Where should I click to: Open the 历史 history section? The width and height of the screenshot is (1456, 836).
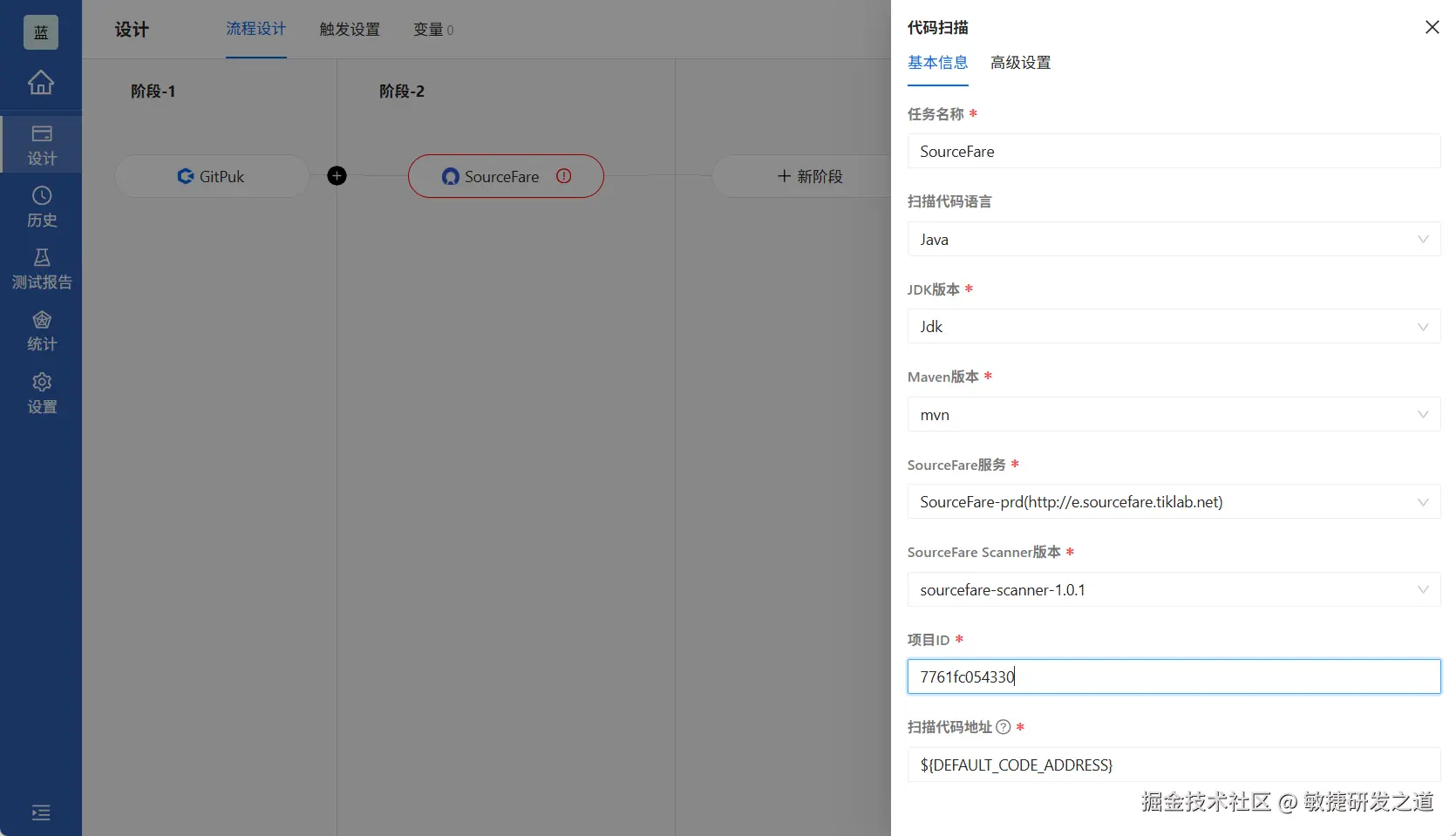(41, 207)
